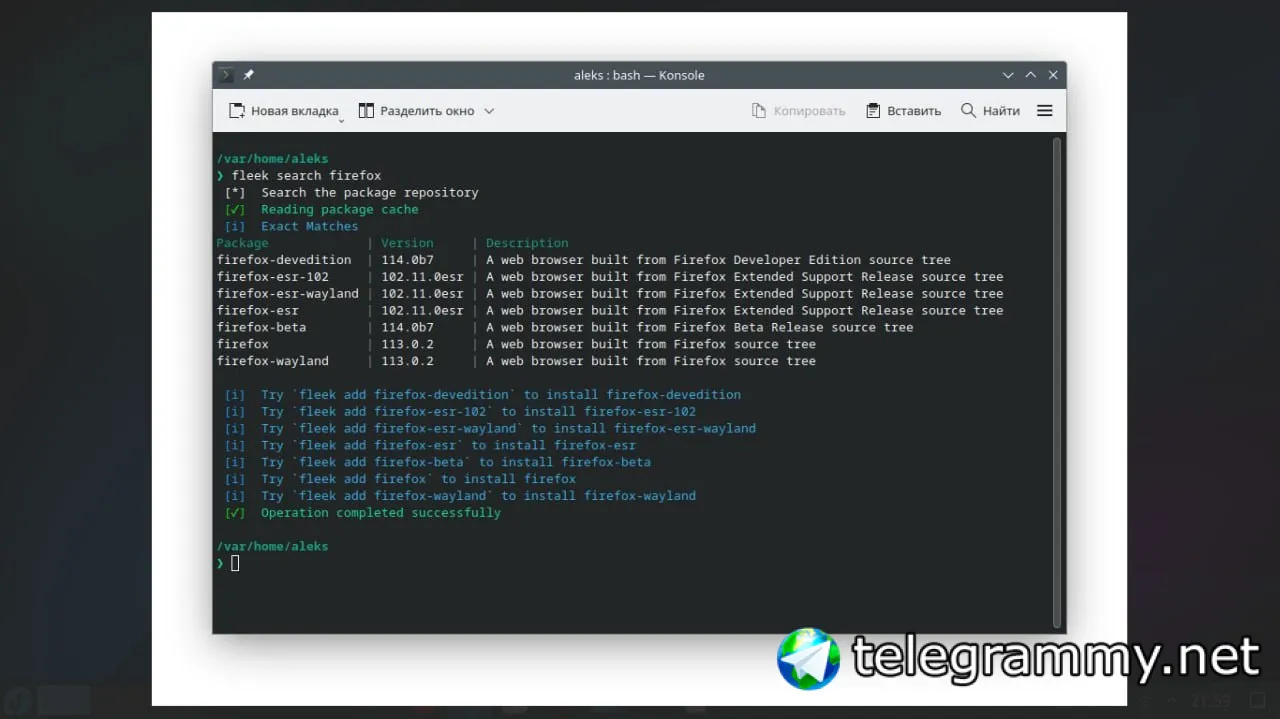Click hint 'fleek add firefox-wayland'
1280x719 pixels.
393,496
